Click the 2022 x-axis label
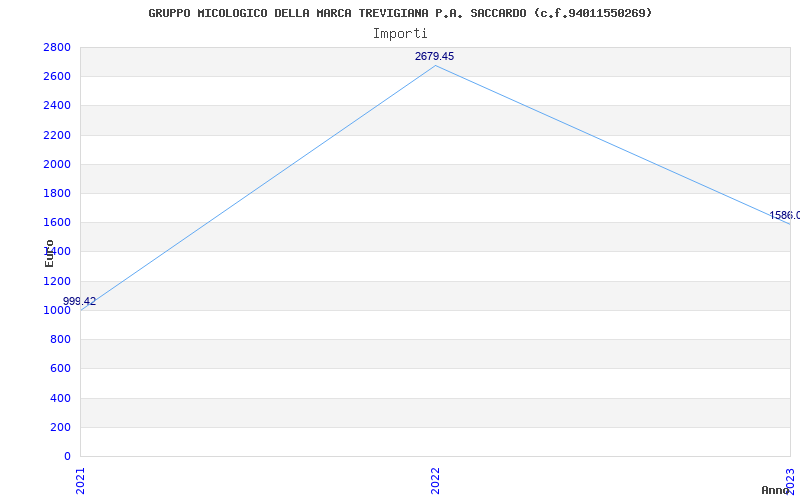This screenshot has height=500, width=800. click(435, 481)
